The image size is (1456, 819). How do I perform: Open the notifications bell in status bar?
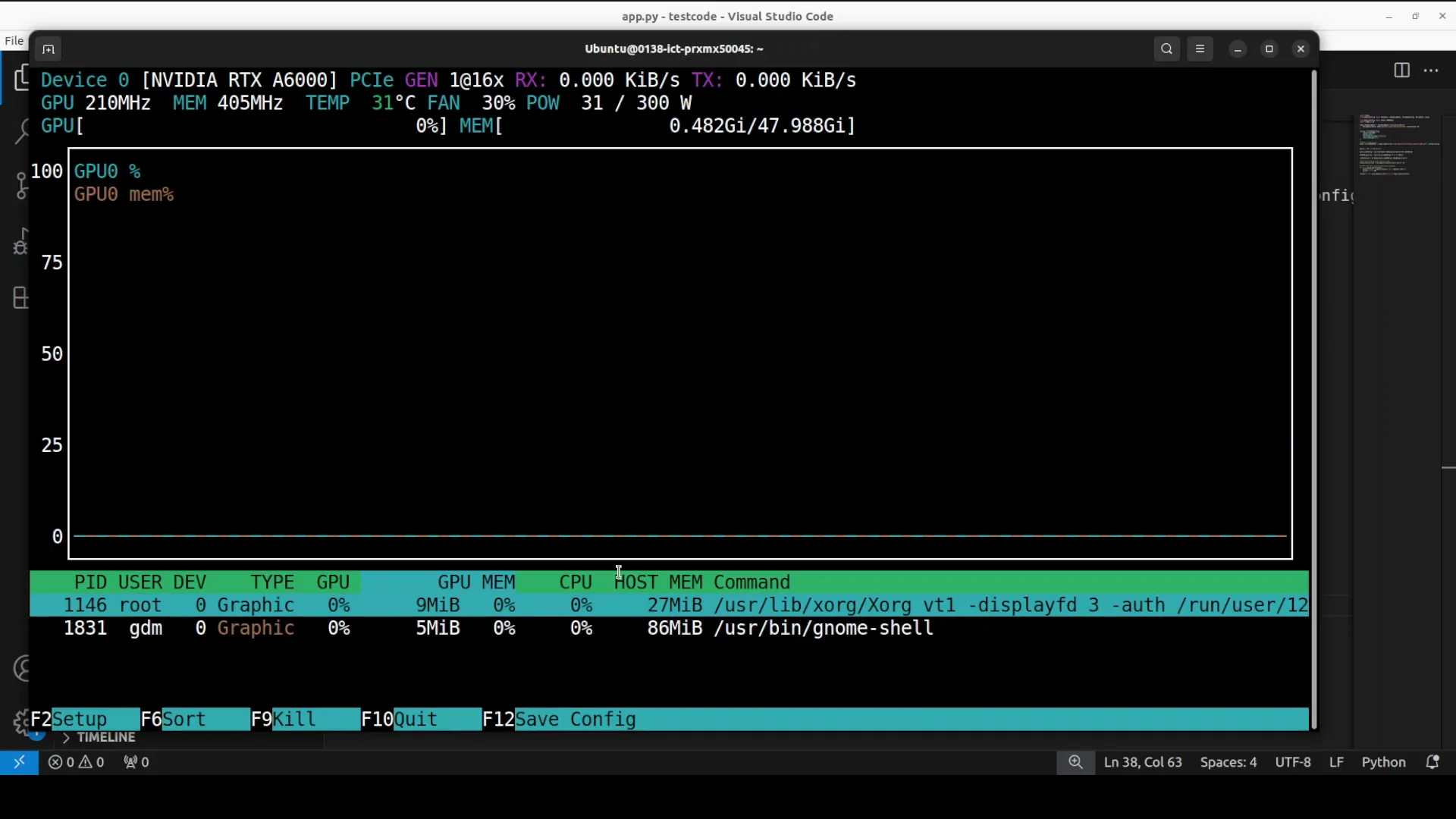click(1432, 762)
